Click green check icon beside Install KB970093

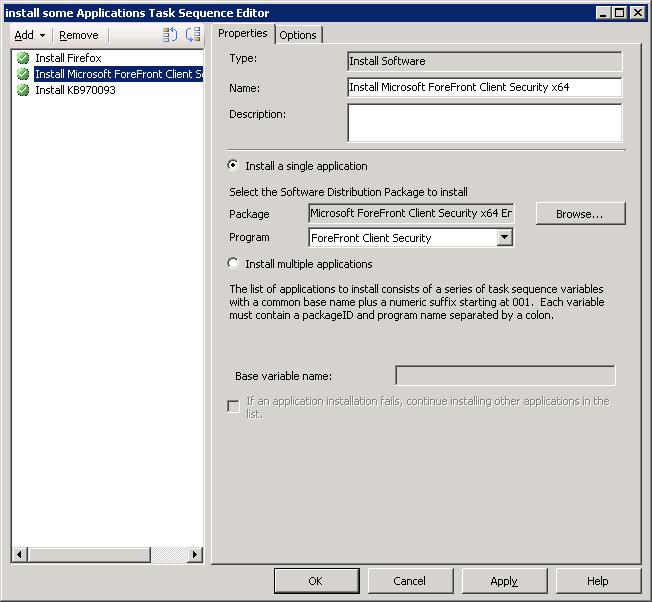[x=23, y=90]
